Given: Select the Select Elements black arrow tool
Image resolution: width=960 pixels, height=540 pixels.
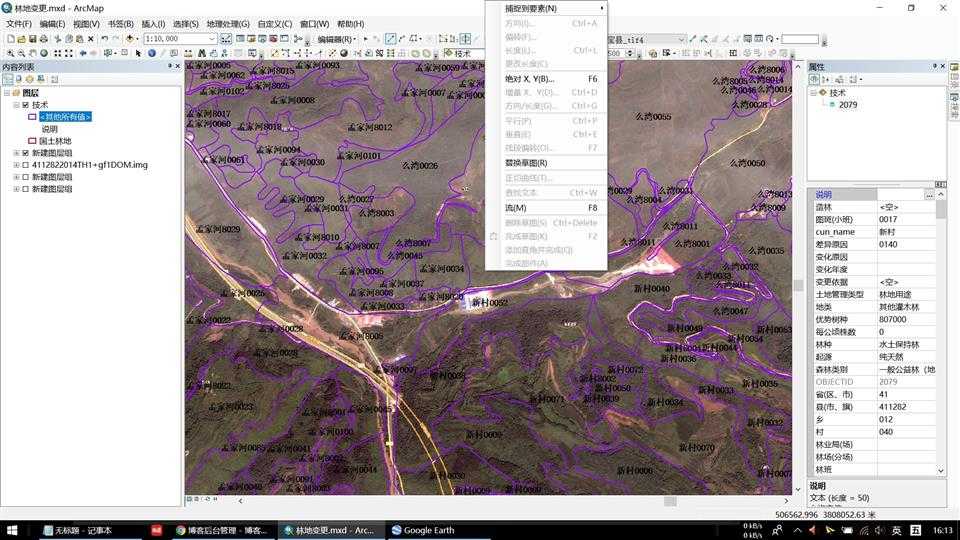Looking at the screenshot, I should click(x=138, y=53).
